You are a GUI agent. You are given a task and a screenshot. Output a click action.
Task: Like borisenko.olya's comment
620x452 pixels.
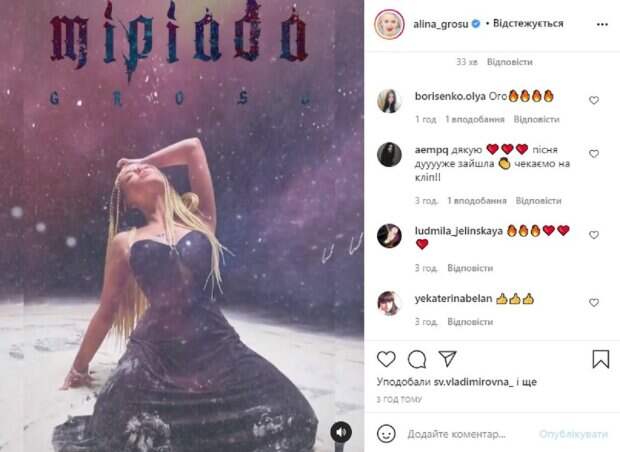(594, 100)
